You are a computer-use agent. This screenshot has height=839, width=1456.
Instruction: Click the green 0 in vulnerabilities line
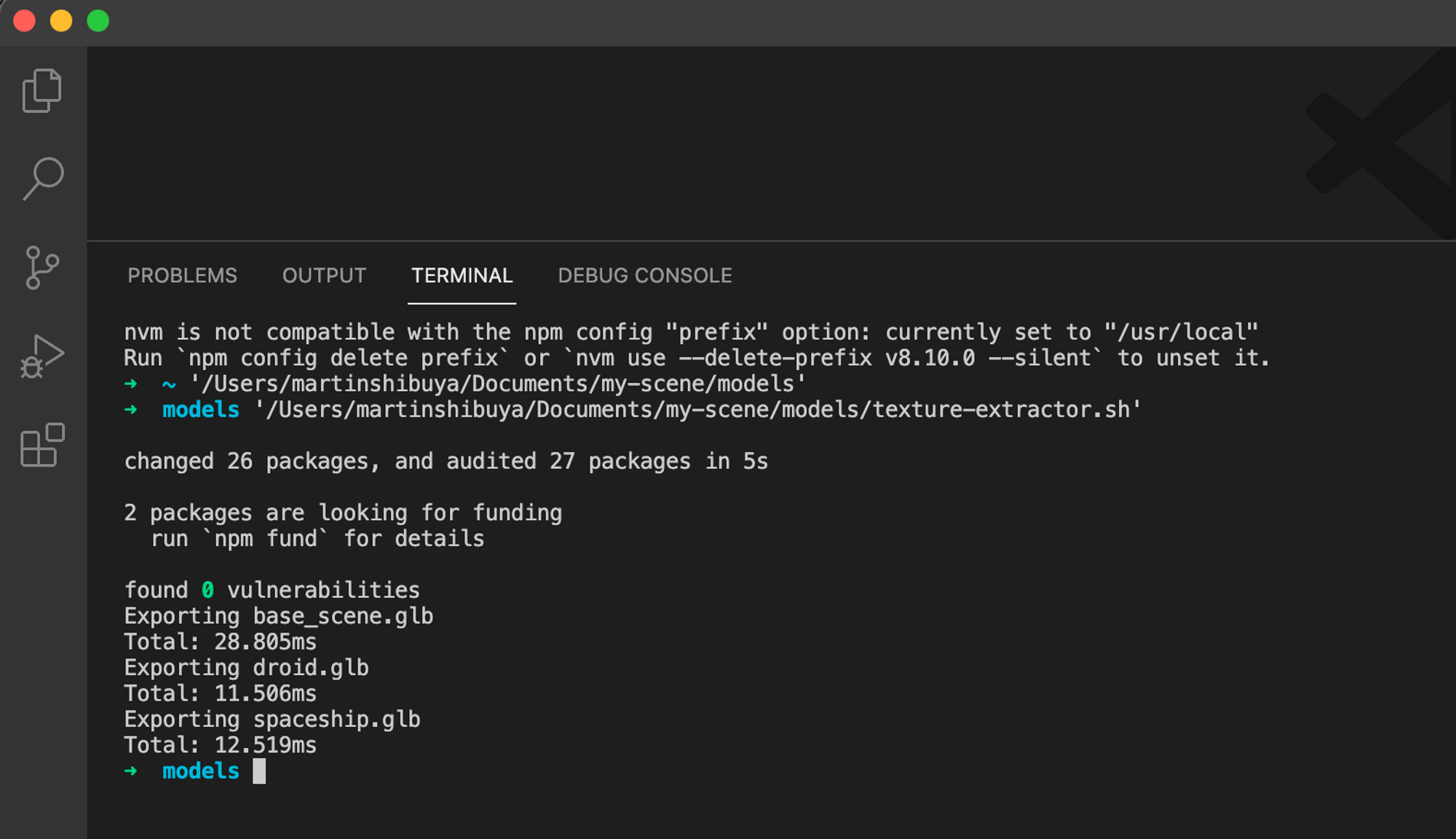click(x=207, y=590)
